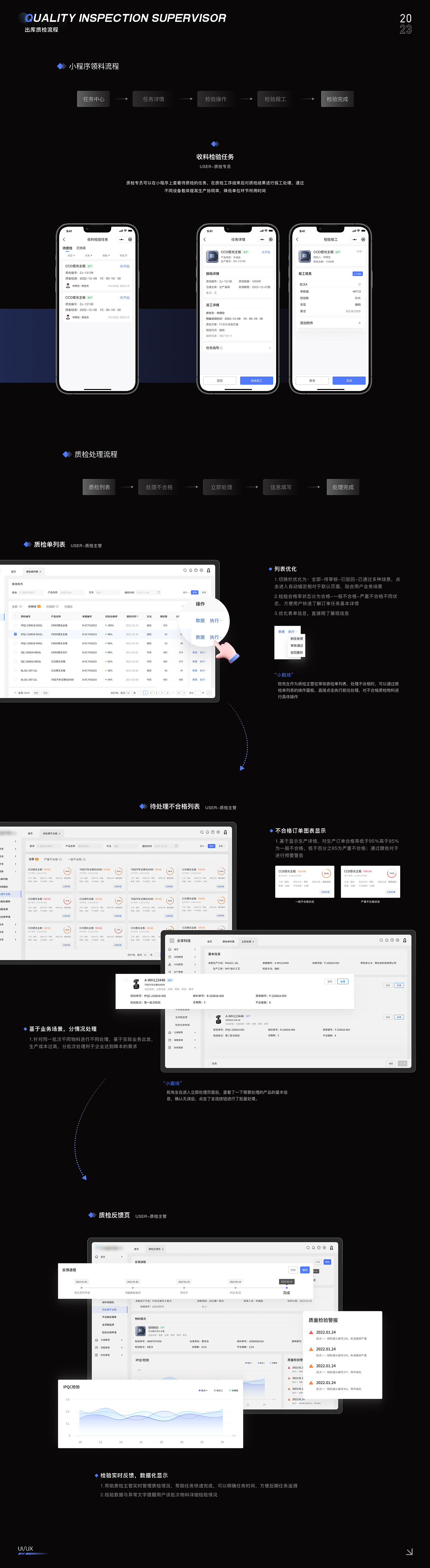430x1568 pixels.
Task: Click the 产品名称 input field
Action: tap(73, 592)
